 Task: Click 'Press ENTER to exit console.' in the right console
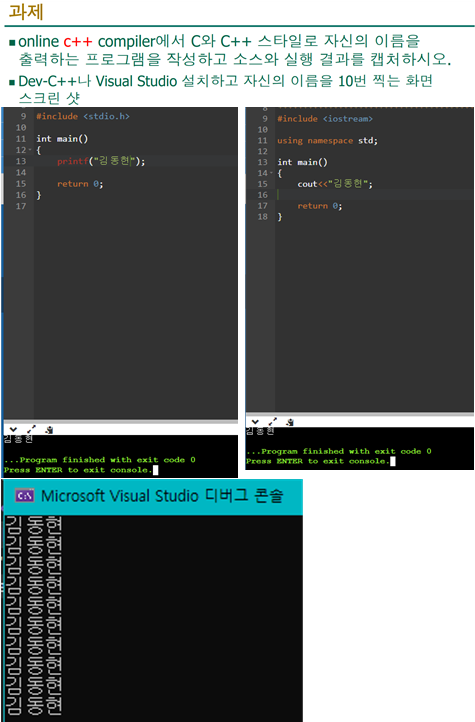click(318, 461)
